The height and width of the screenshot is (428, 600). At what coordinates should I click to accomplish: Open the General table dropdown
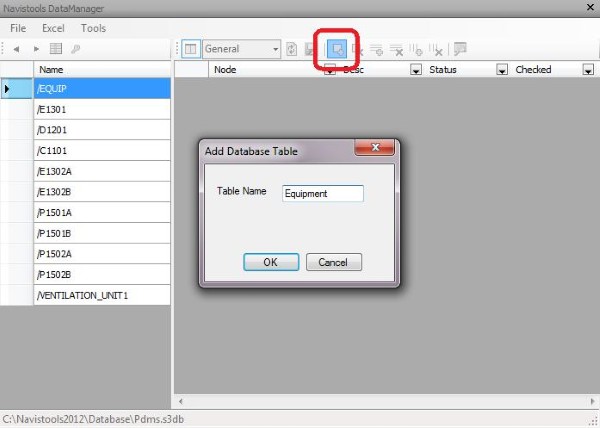[275, 49]
